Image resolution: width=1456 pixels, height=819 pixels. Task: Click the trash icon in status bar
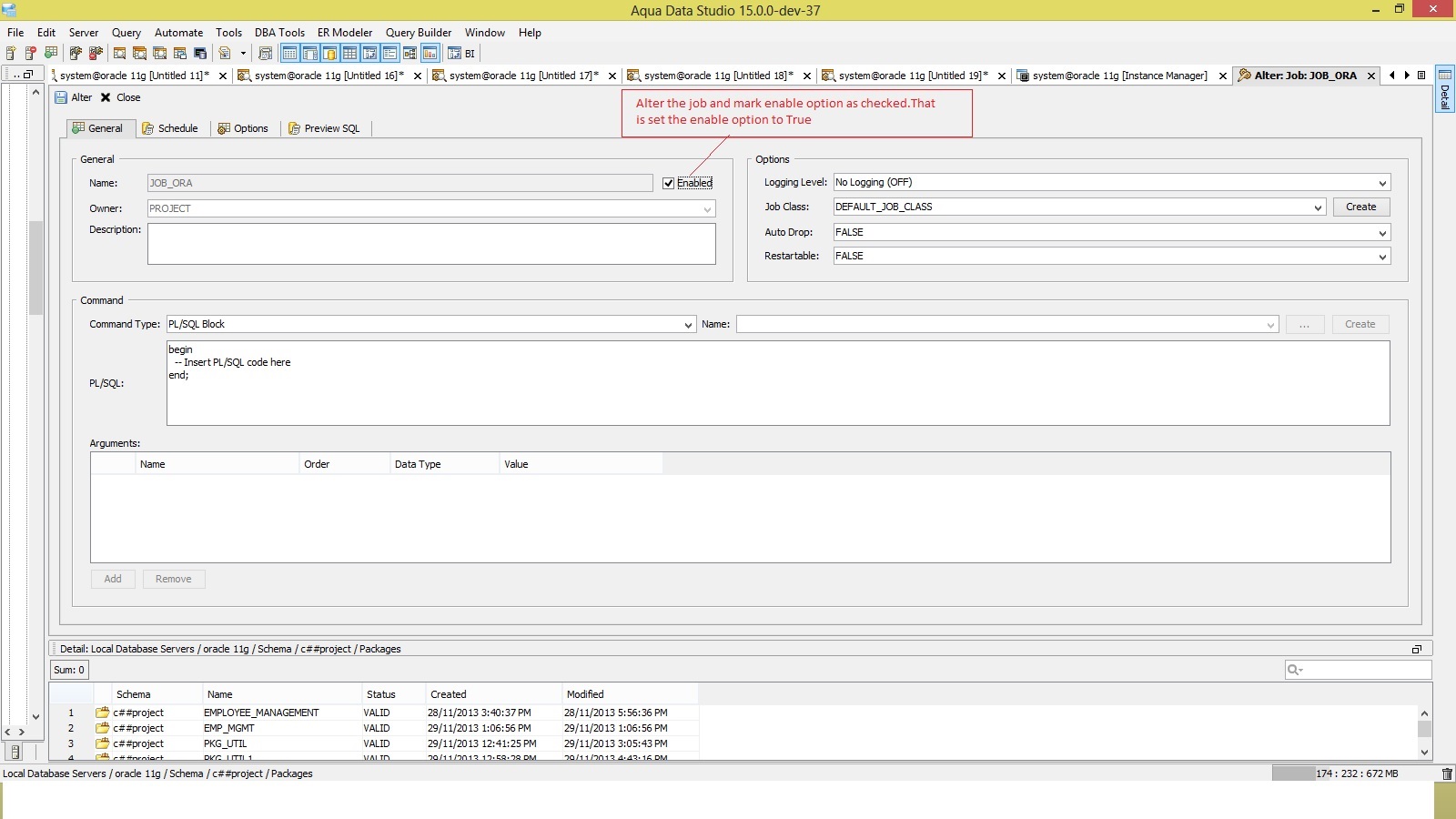coord(1447,773)
